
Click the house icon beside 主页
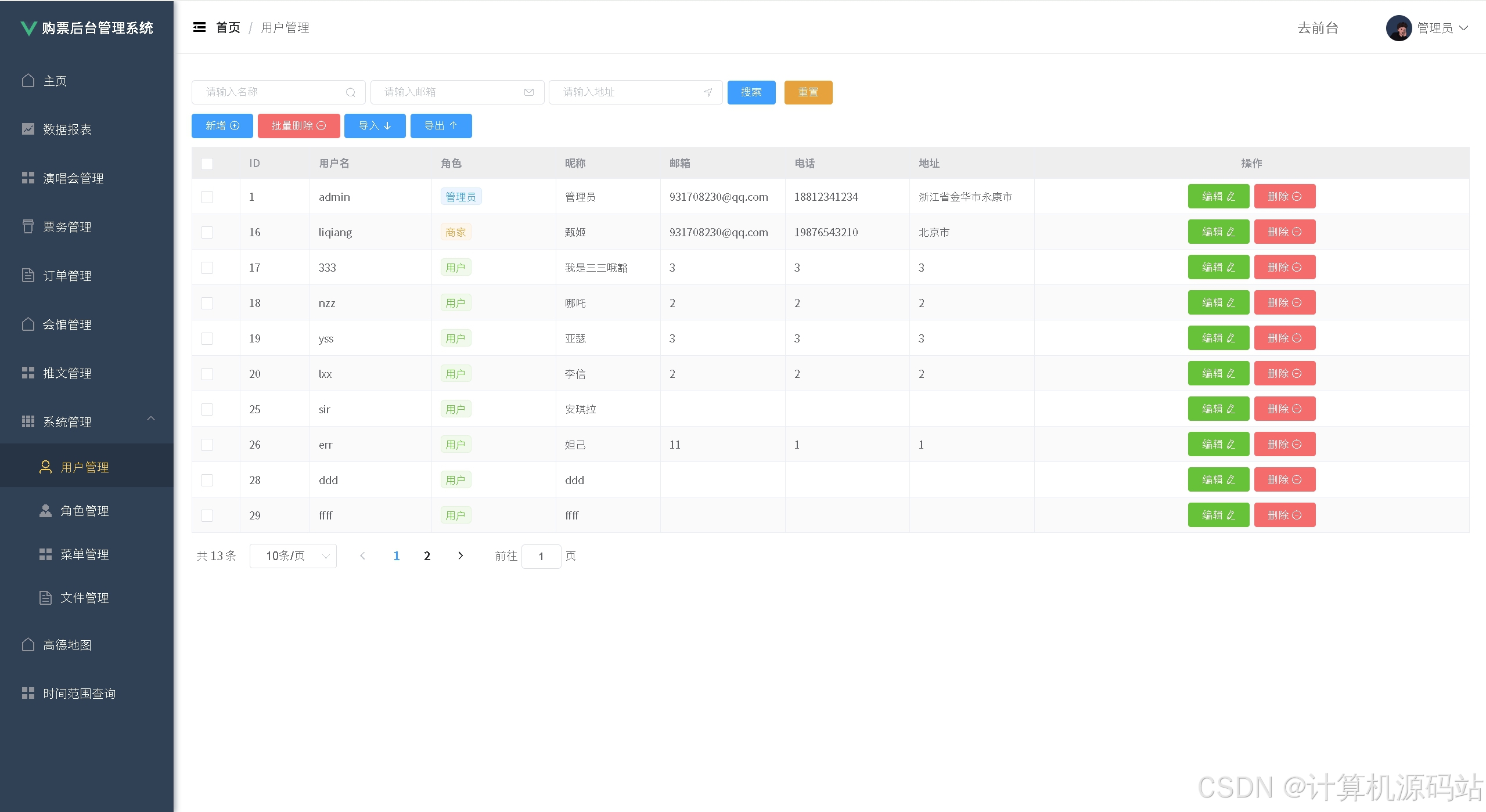coord(28,80)
